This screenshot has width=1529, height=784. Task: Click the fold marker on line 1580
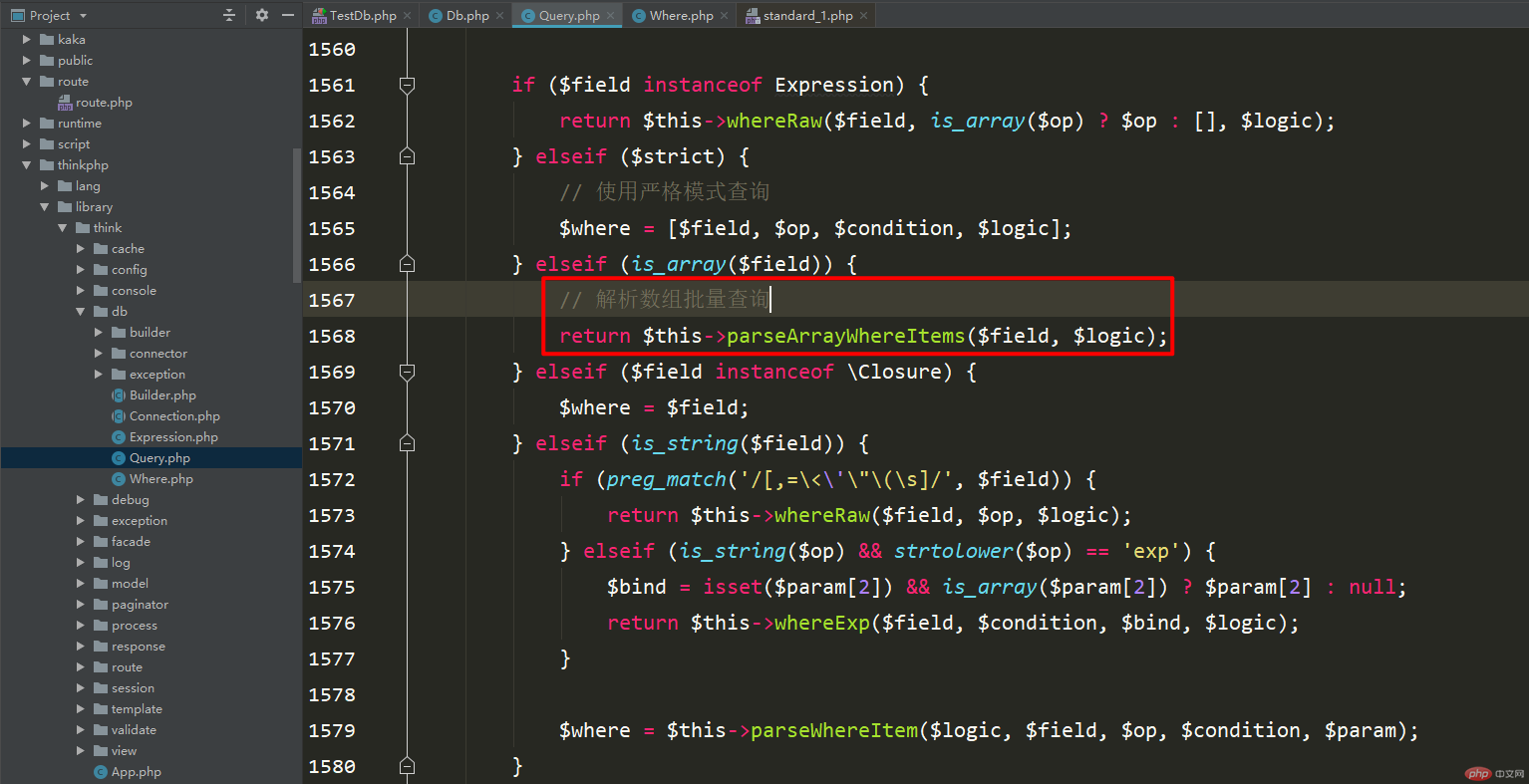pos(407,766)
